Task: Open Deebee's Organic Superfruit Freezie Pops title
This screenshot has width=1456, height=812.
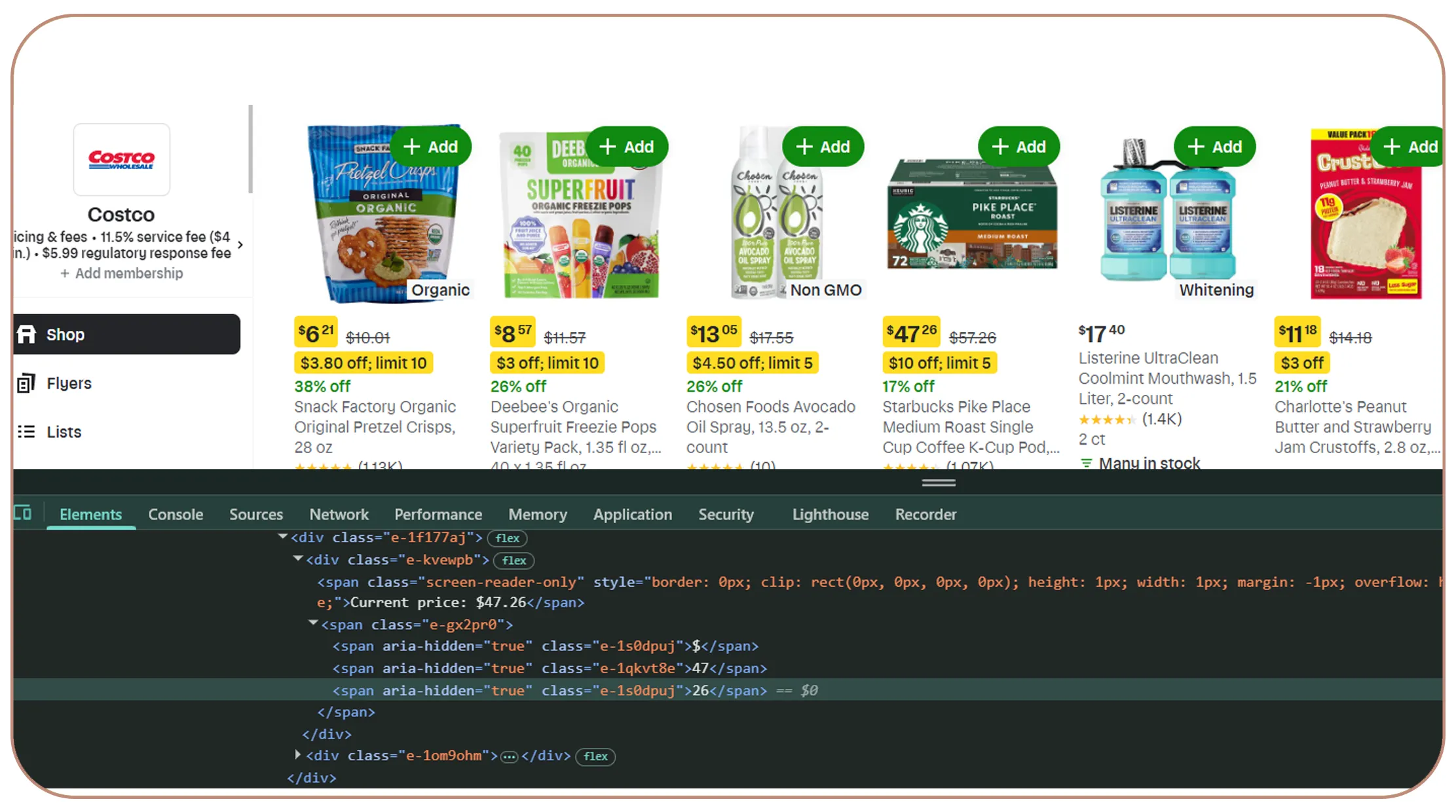Action: pyautogui.click(x=576, y=427)
